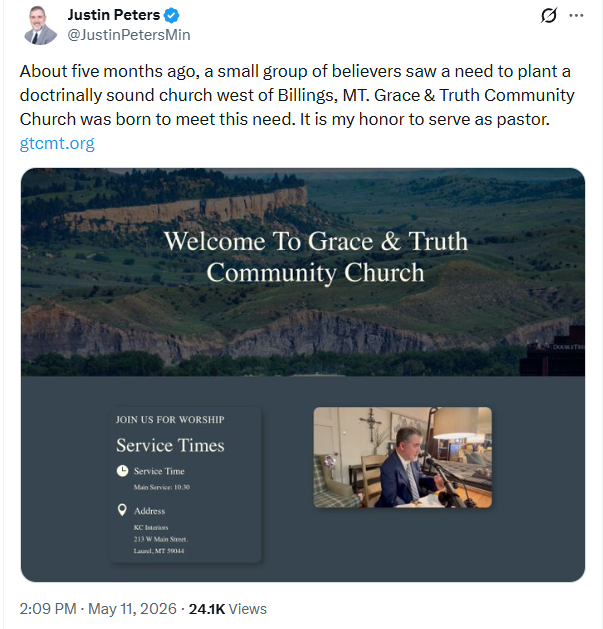Image resolution: width=603 pixels, height=629 pixels.
Task: Open the 2:09 PM timestamp link
Action: point(48,609)
